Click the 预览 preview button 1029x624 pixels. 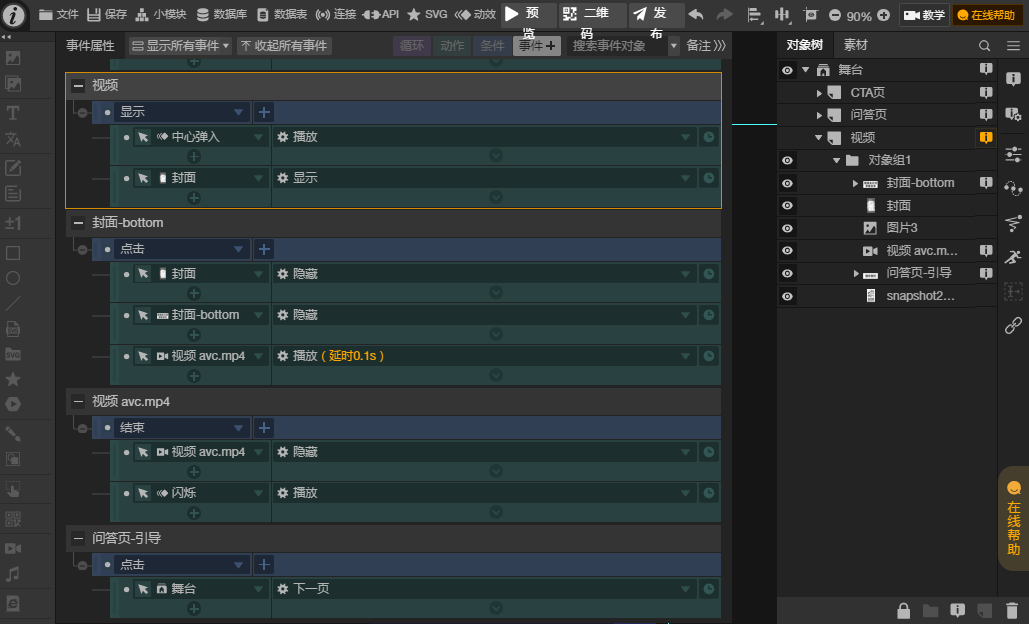point(528,14)
